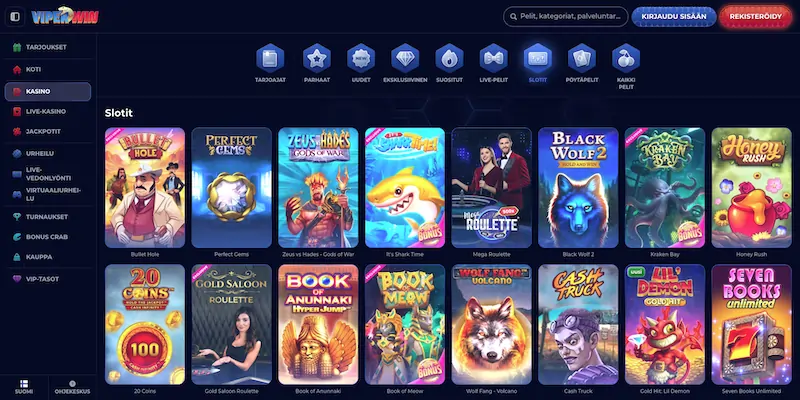800x400 pixels.
Task: Launch the Black Wolf 2 game thumbnail
Action: pos(578,187)
